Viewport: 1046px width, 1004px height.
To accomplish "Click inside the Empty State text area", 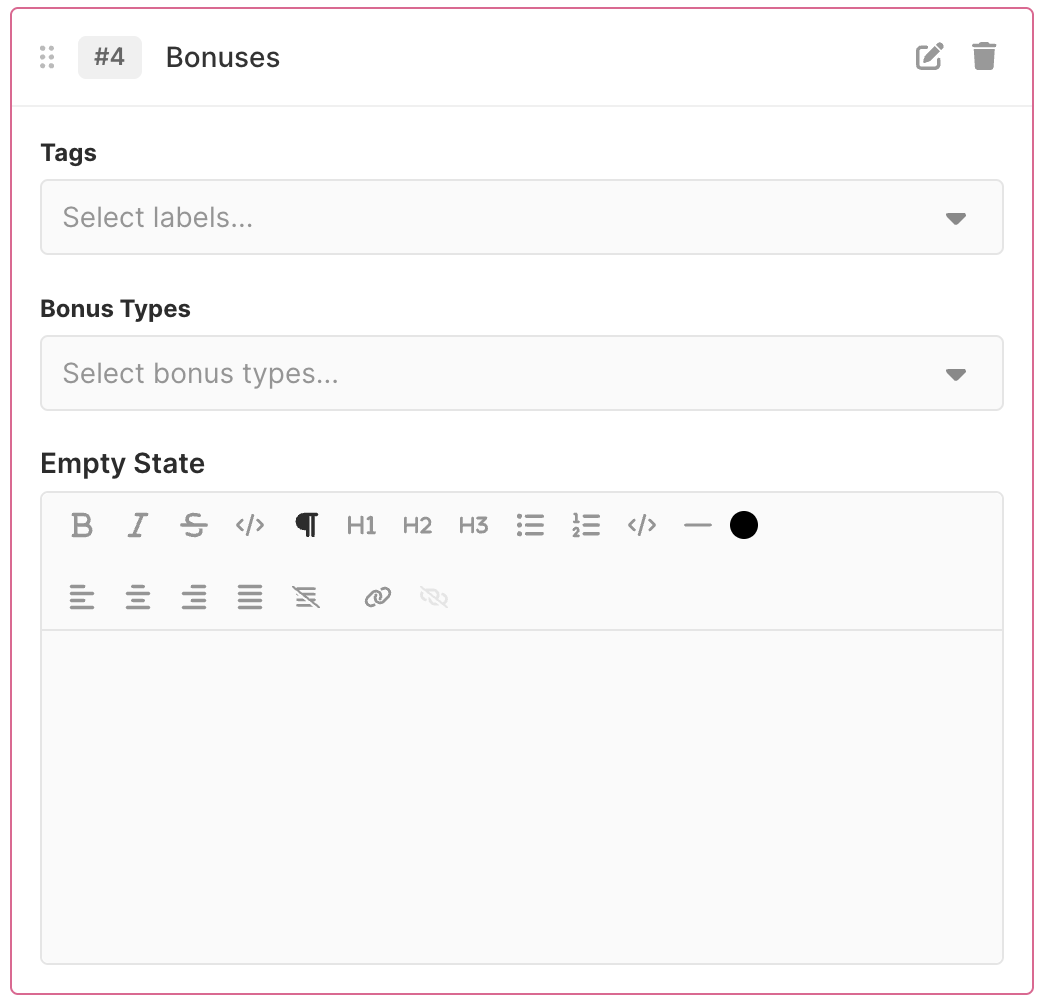I will click(521, 796).
